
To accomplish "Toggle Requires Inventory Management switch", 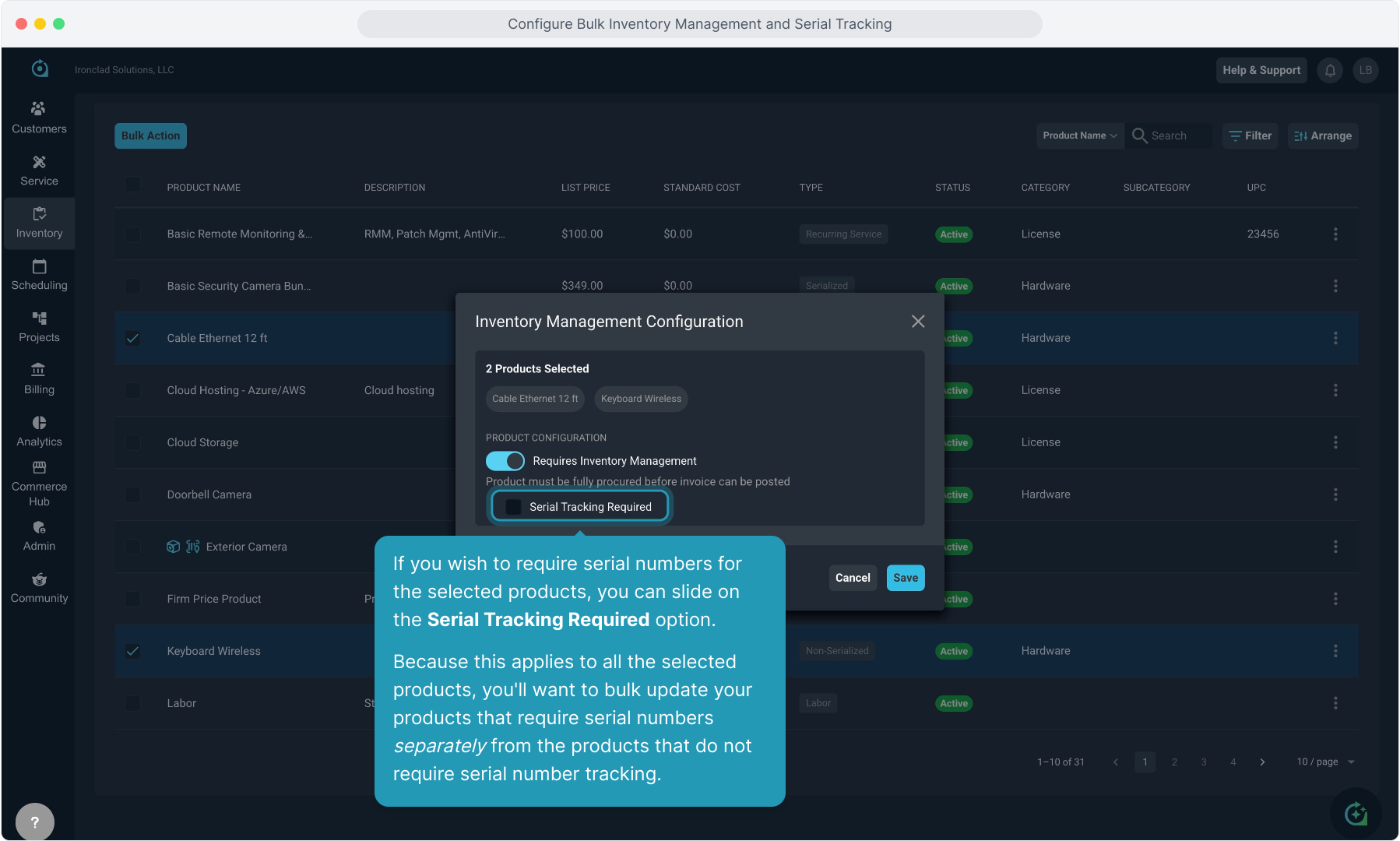I will coord(505,461).
